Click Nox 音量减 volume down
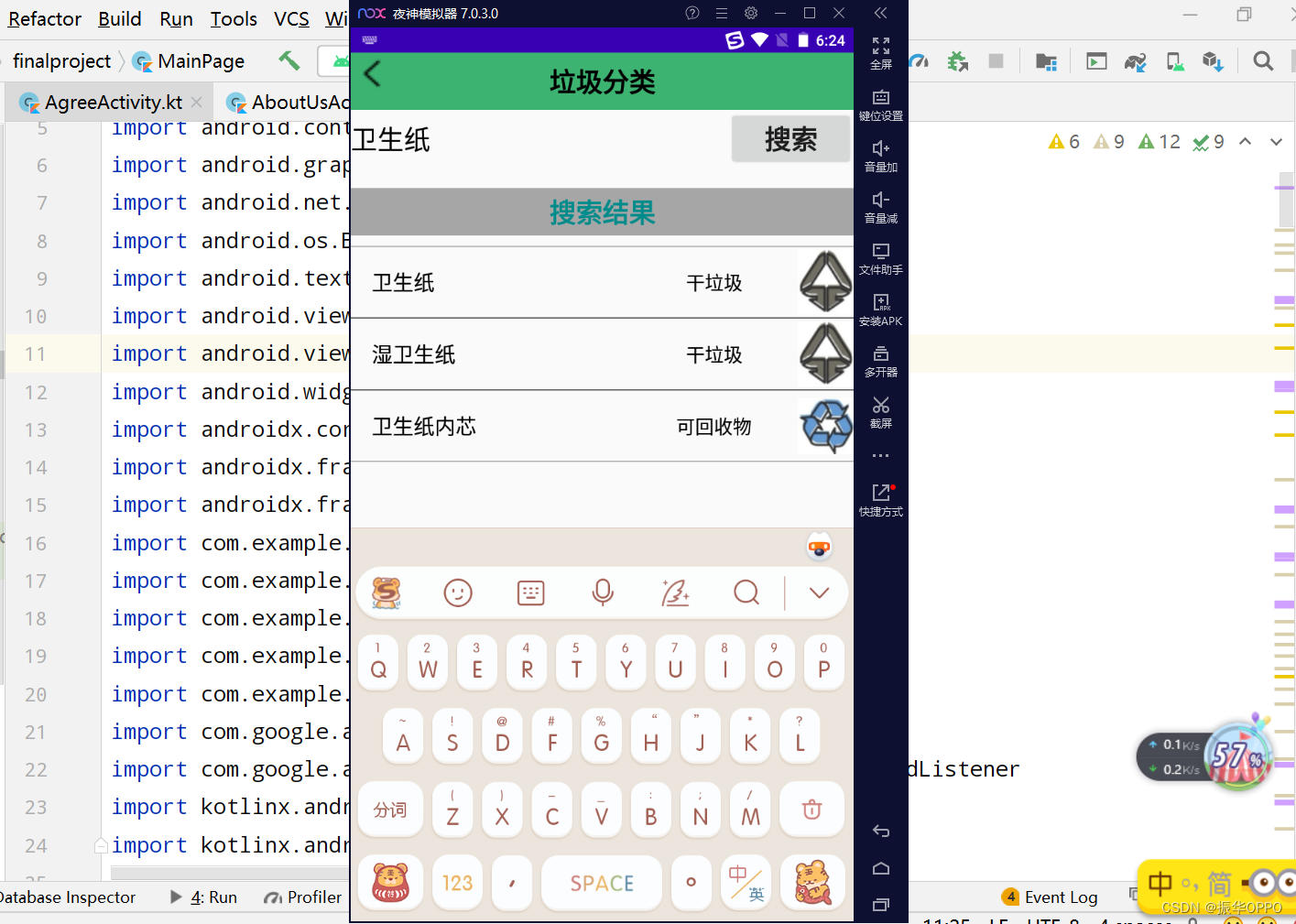Viewport: 1296px width, 924px height. 881,208
